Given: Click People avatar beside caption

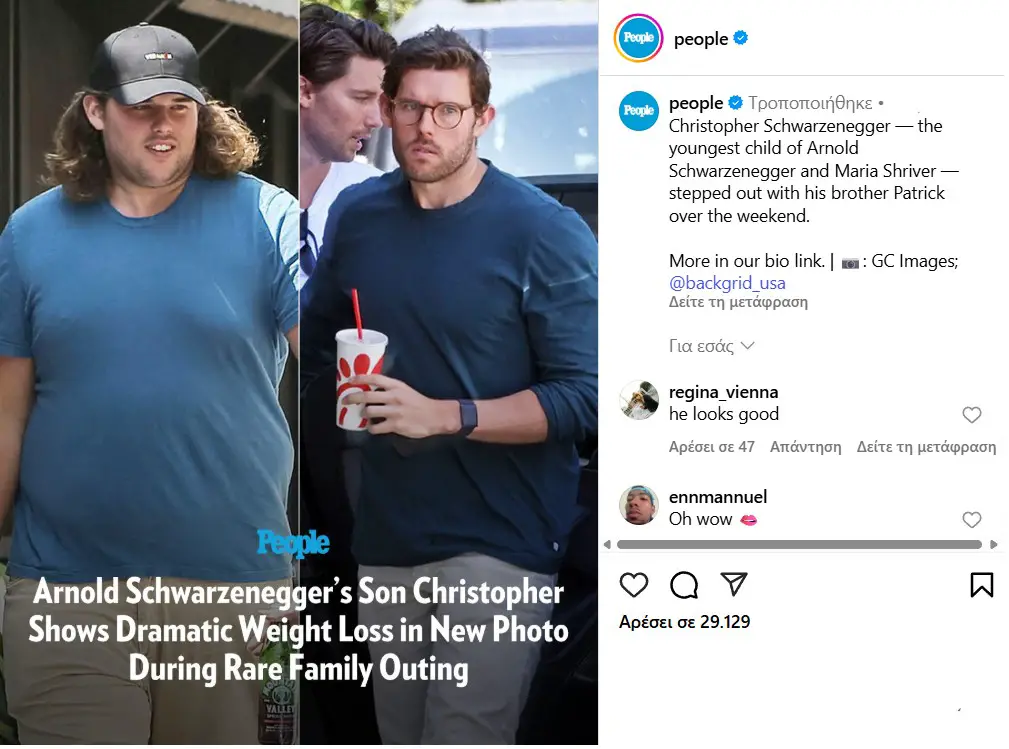Looking at the screenshot, I should (638, 111).
